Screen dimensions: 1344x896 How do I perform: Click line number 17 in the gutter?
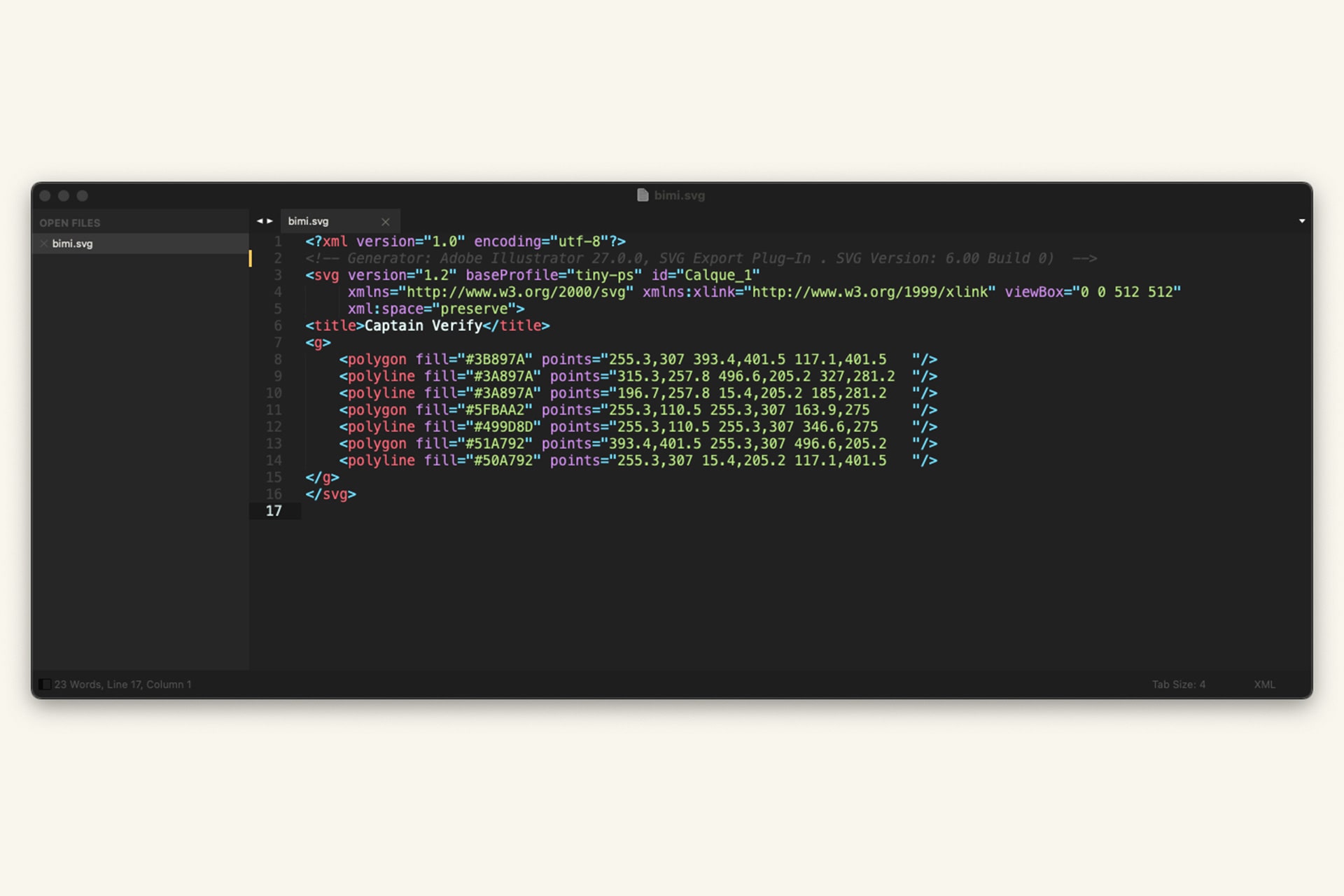pyautogui.click(x=274, y=511)
